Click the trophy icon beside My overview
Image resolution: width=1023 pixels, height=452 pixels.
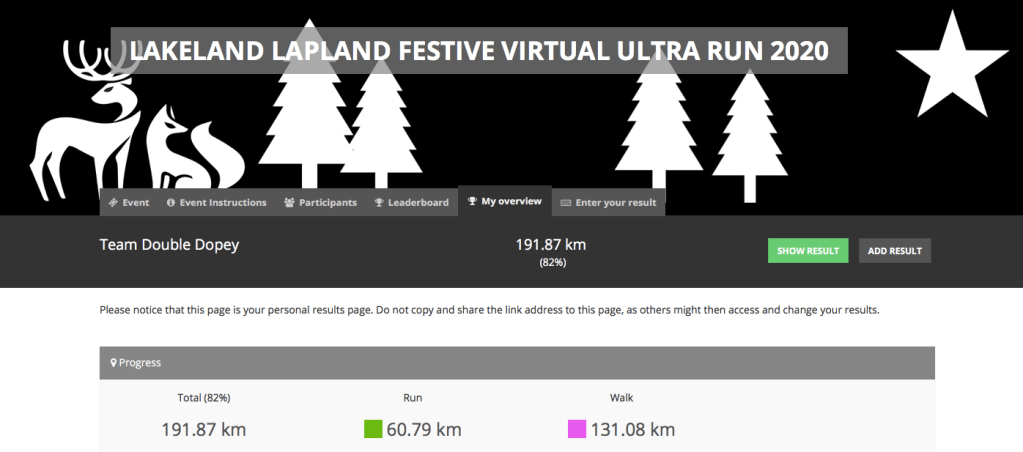[472, 201]
